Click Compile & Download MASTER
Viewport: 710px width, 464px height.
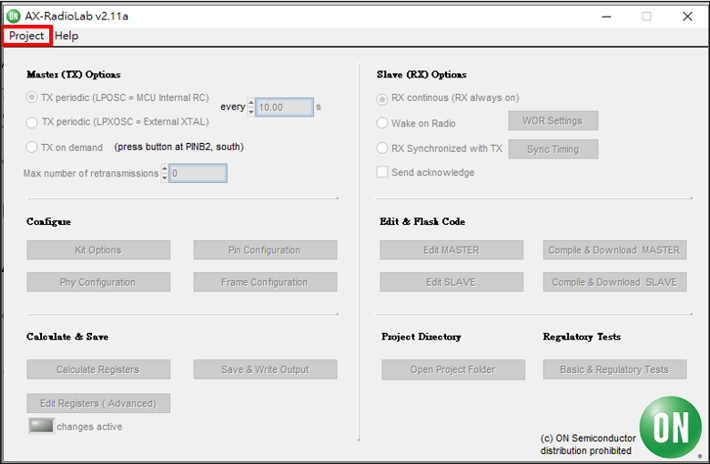(x=614, y=250)
